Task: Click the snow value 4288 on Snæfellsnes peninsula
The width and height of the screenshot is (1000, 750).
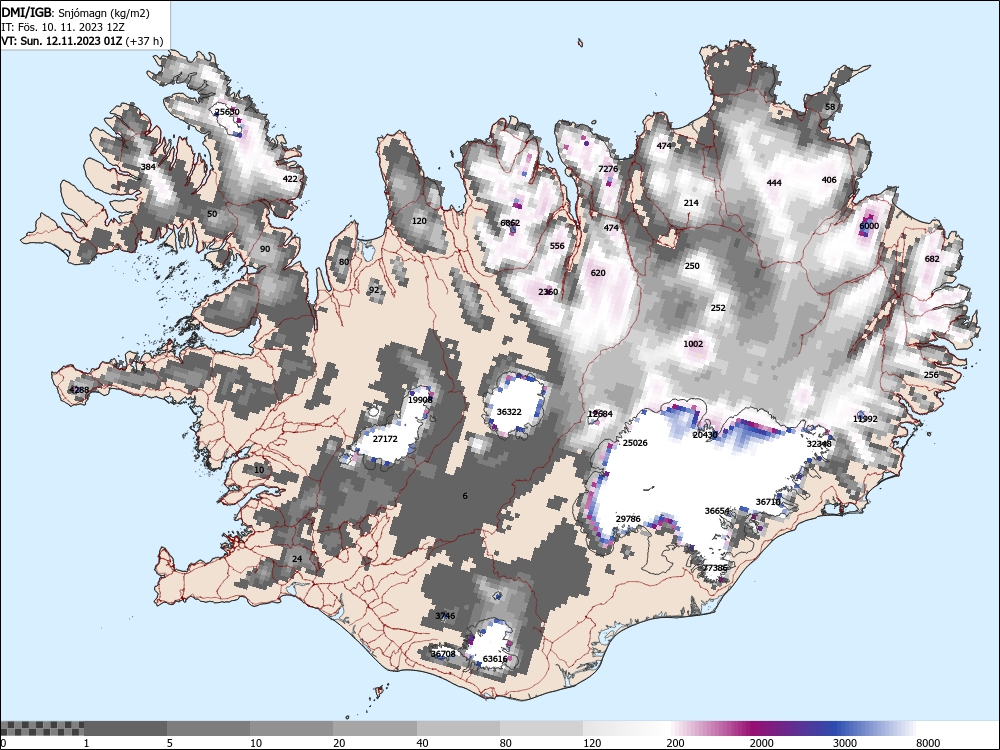Action: 80,390
